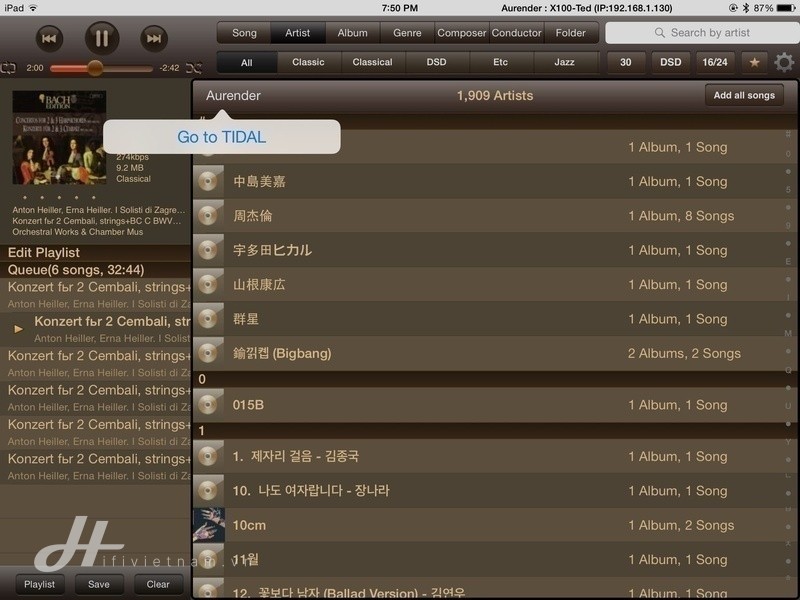Tap disc icon beside 周杰倫
The height and width of the screenshot is (600, 800).
click(x=208, y=216)
